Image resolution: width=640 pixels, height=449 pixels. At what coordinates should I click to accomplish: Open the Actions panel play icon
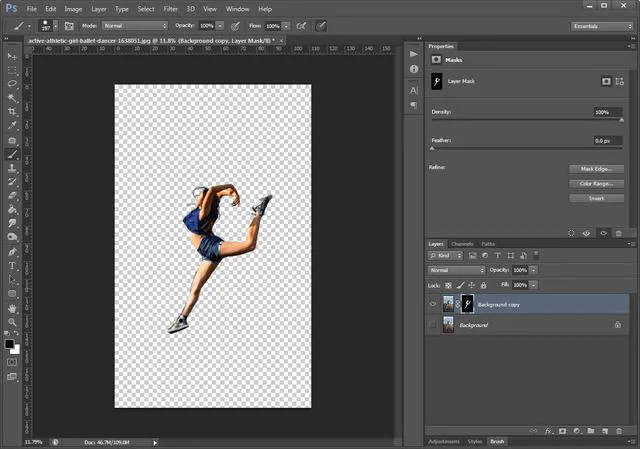(413, 54)
